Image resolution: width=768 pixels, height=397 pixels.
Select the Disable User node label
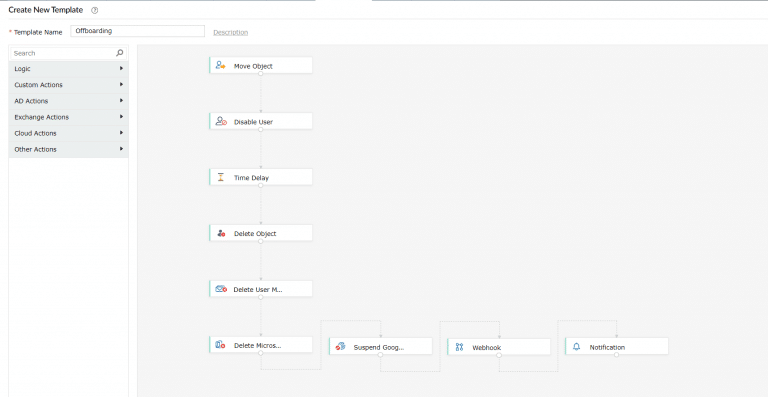tap(253, 122)
